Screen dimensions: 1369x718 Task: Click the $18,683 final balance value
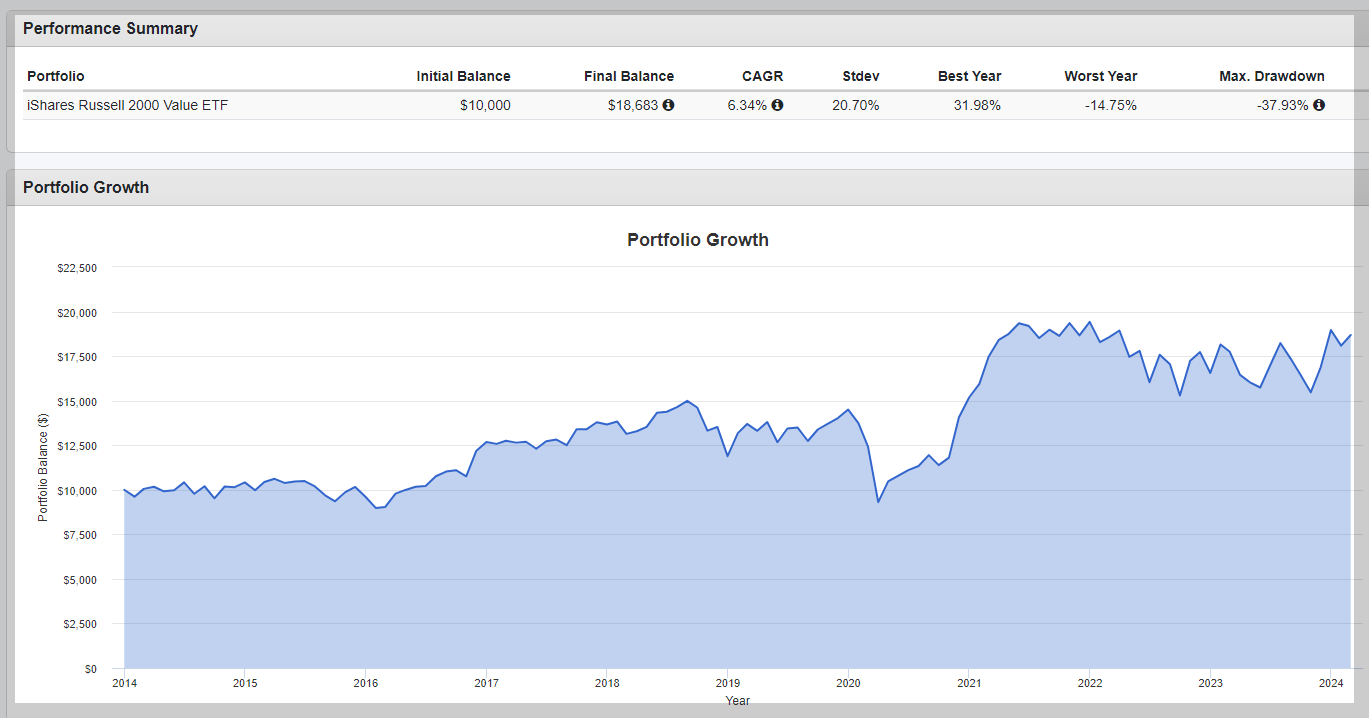(633, 105)
